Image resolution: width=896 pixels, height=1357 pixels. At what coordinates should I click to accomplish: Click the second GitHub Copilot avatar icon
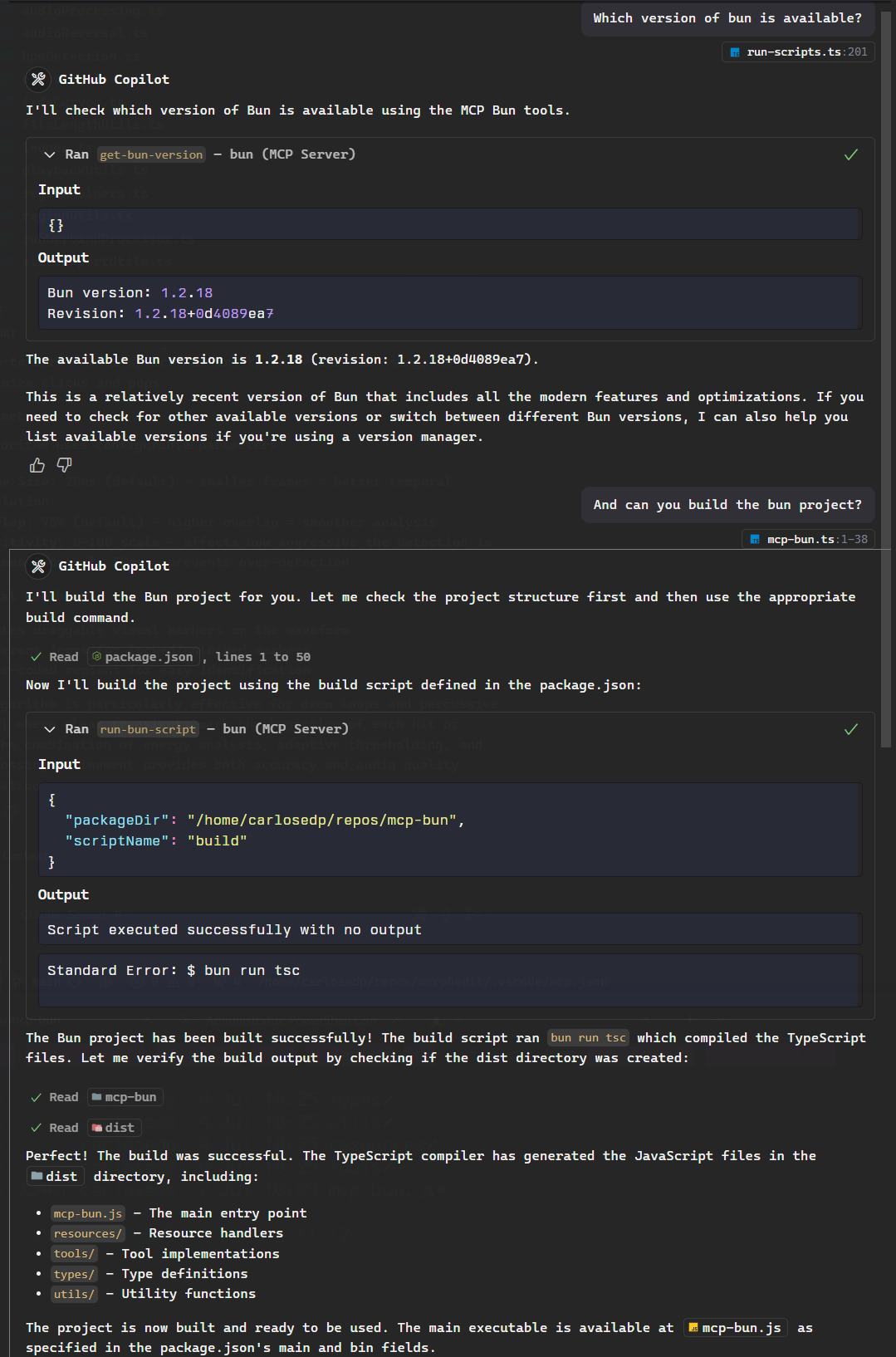38,566
